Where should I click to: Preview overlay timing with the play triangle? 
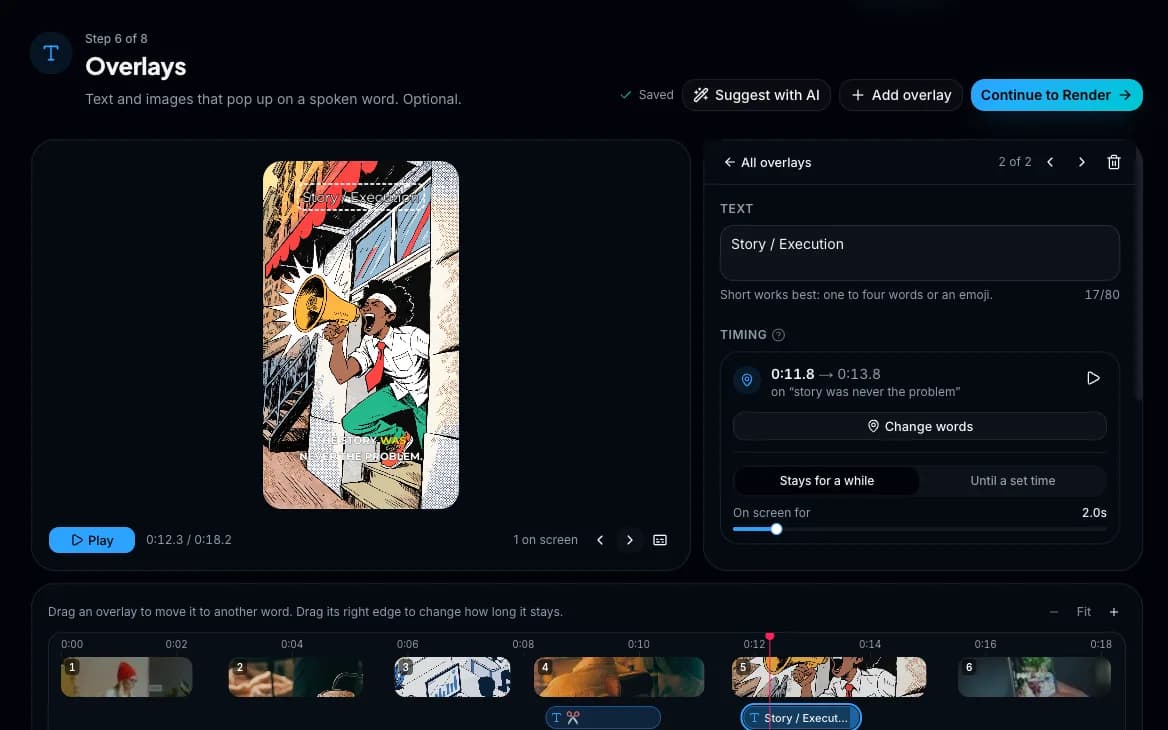tap(1093, 378)
